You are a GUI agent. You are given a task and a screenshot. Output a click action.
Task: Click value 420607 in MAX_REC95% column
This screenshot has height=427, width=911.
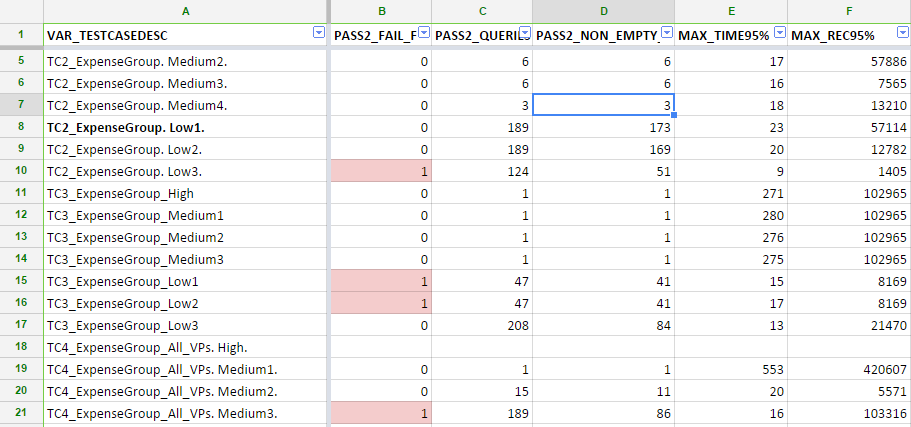885,369
